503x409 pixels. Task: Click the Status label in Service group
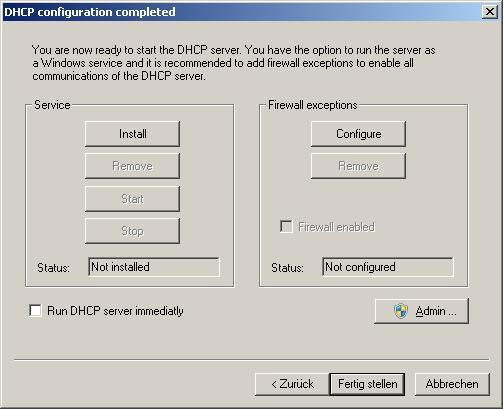[53, 268]
